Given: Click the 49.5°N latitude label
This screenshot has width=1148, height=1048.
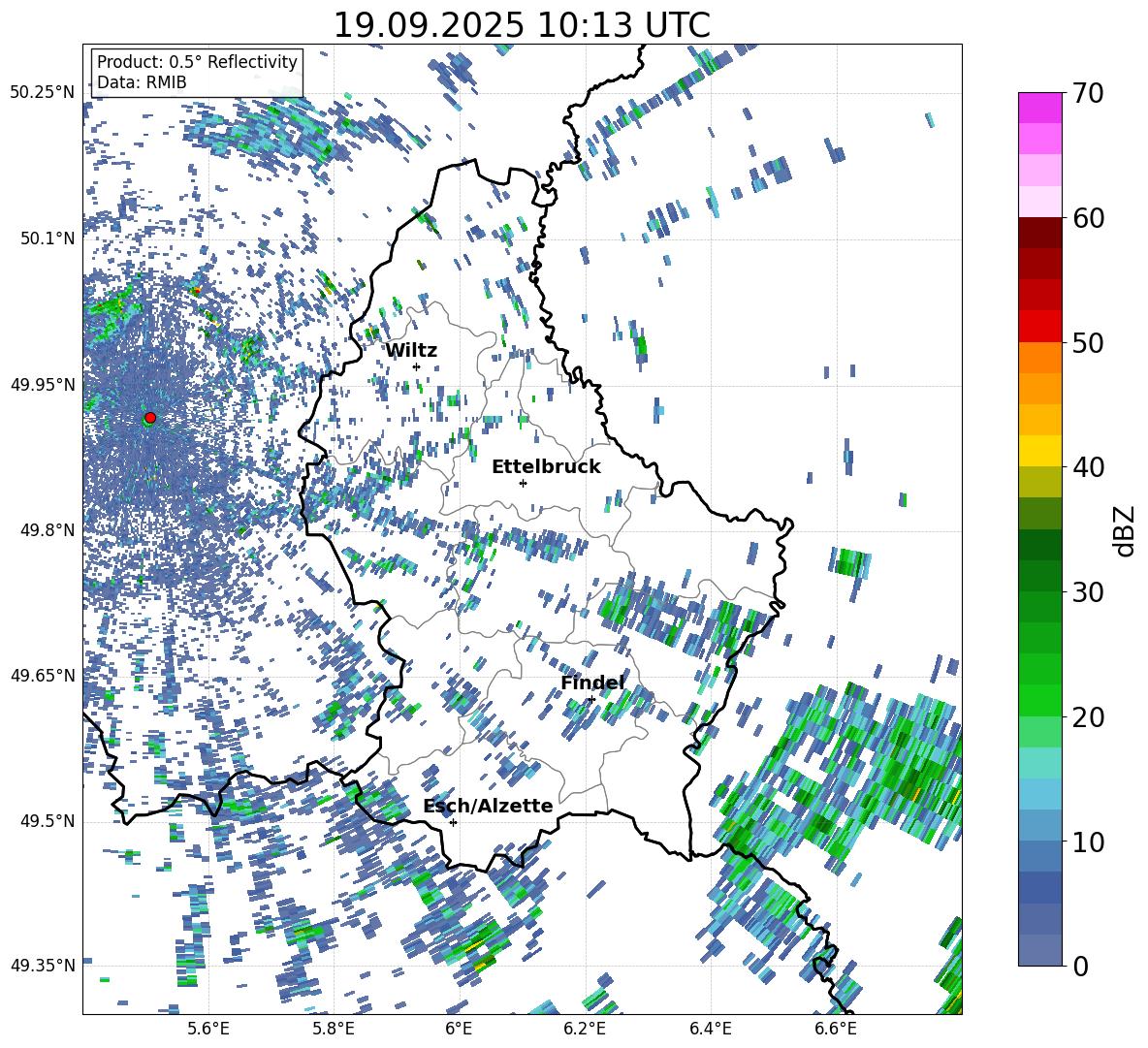Looking at the screenshot, I should 48,821.
